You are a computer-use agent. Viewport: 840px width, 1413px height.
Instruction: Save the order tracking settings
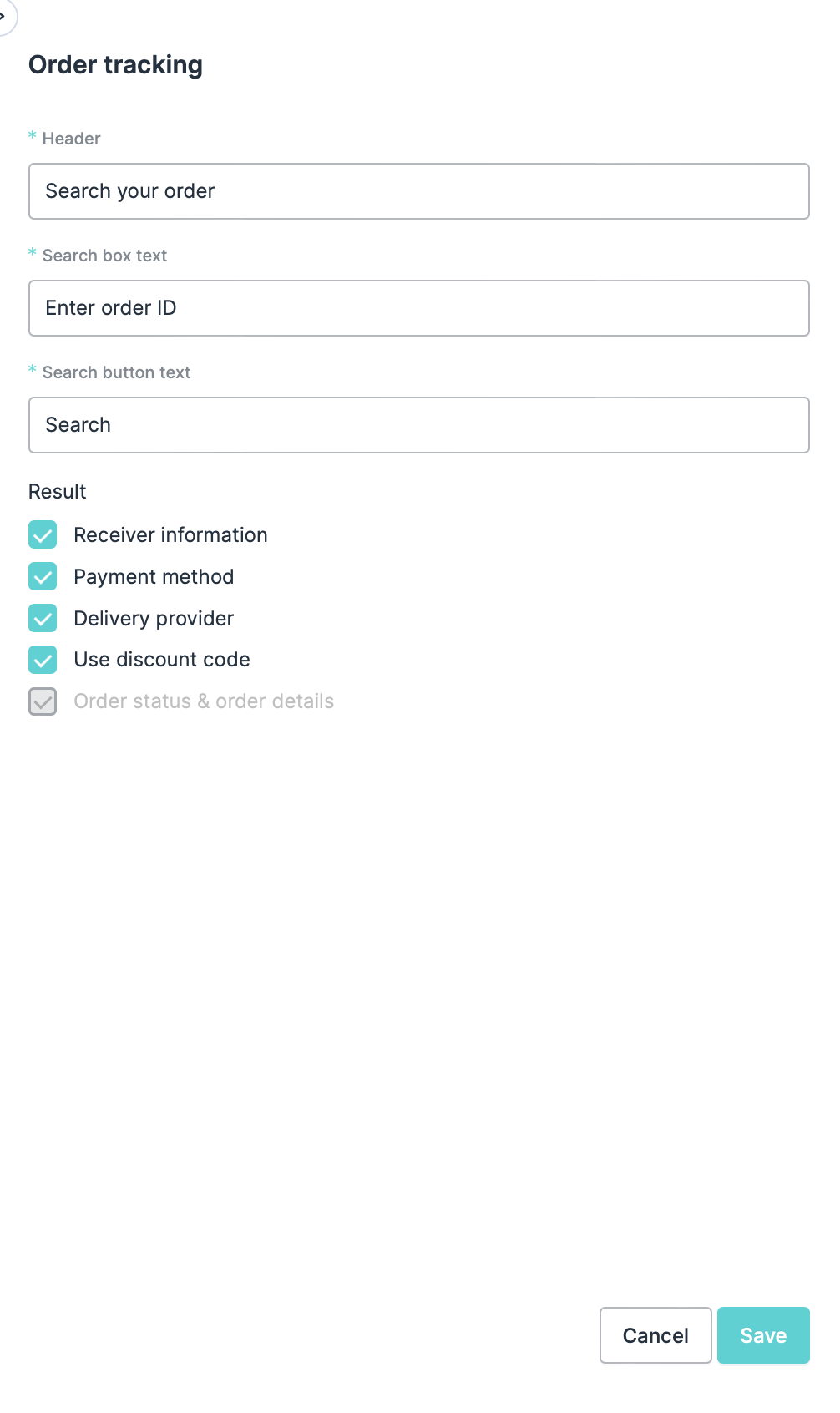point(762,1335)
